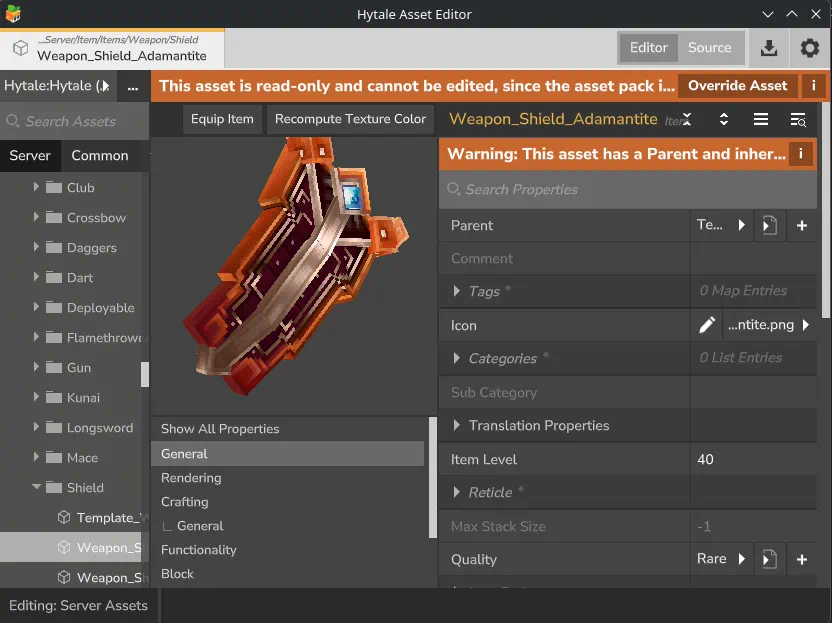
Task: Switch to Editor view mode
Action: point(648,48)
